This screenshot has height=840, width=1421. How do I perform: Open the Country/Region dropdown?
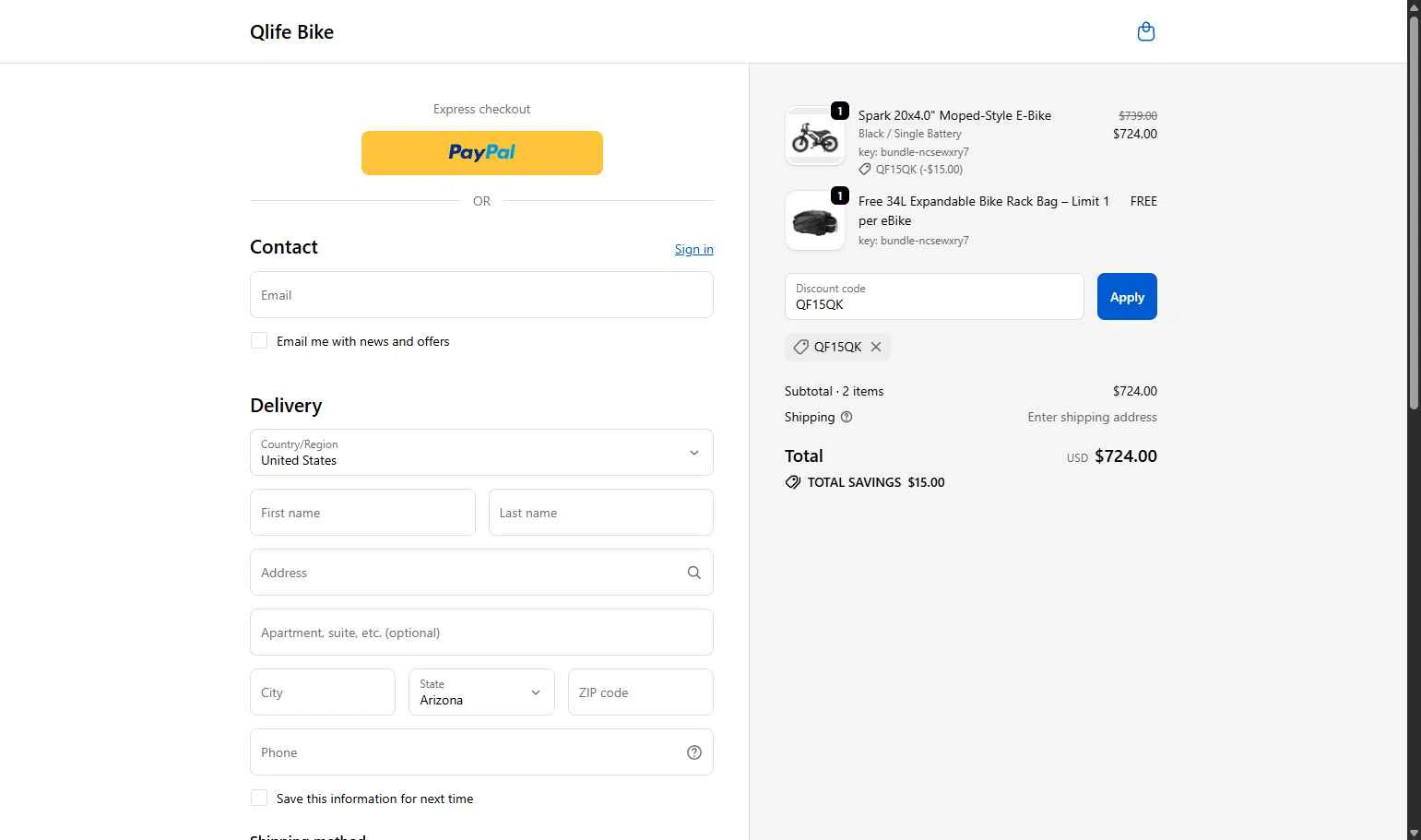[x=481, y=453]
